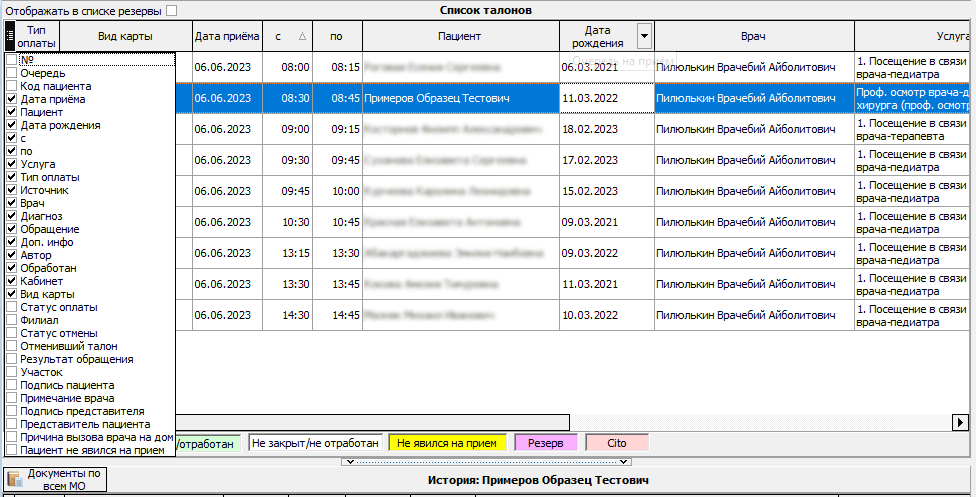This screenshot has height=497, width=976.
Task: Enable 'Отображать в списке резервы' checkbox
Action: pos(172,10)
